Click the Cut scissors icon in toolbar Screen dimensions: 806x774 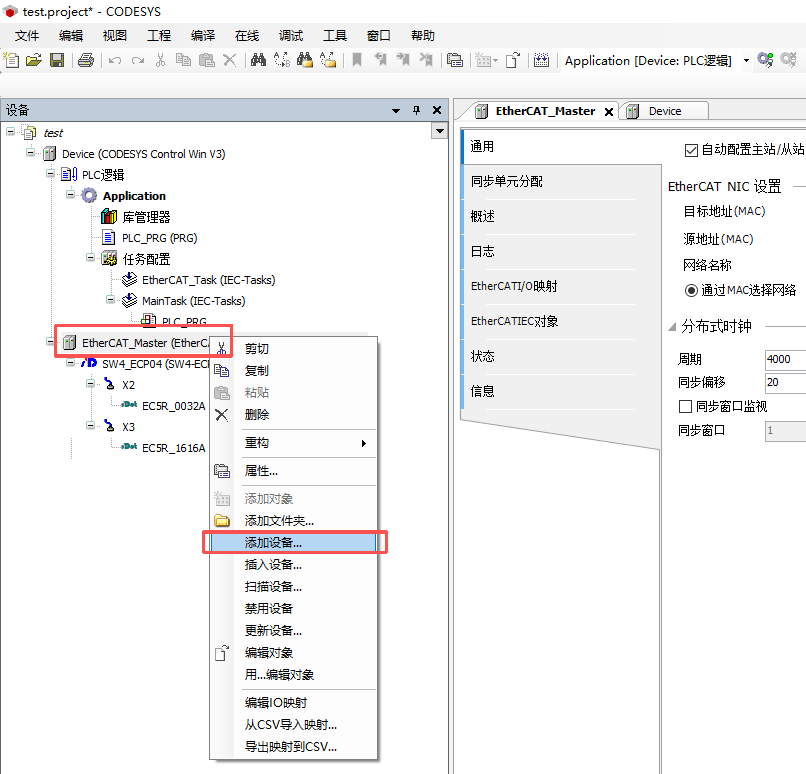[160, 60]
